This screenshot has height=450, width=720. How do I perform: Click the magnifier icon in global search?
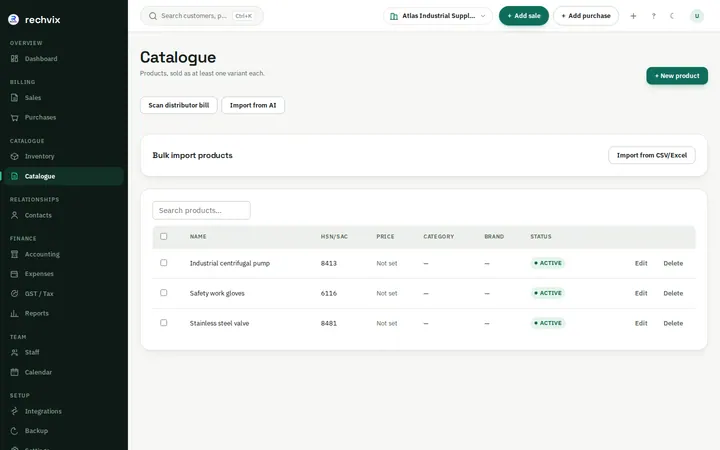pyautogui.click(x=152, y=16)
